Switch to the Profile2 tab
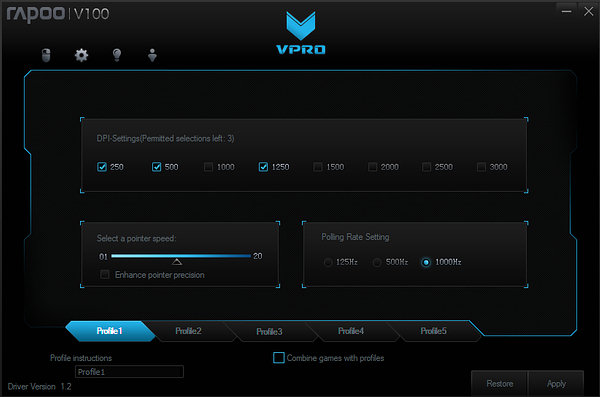Image resolution: width=600 pixels, height=397 pixels. pyautogui.click(x=189, y=331)
